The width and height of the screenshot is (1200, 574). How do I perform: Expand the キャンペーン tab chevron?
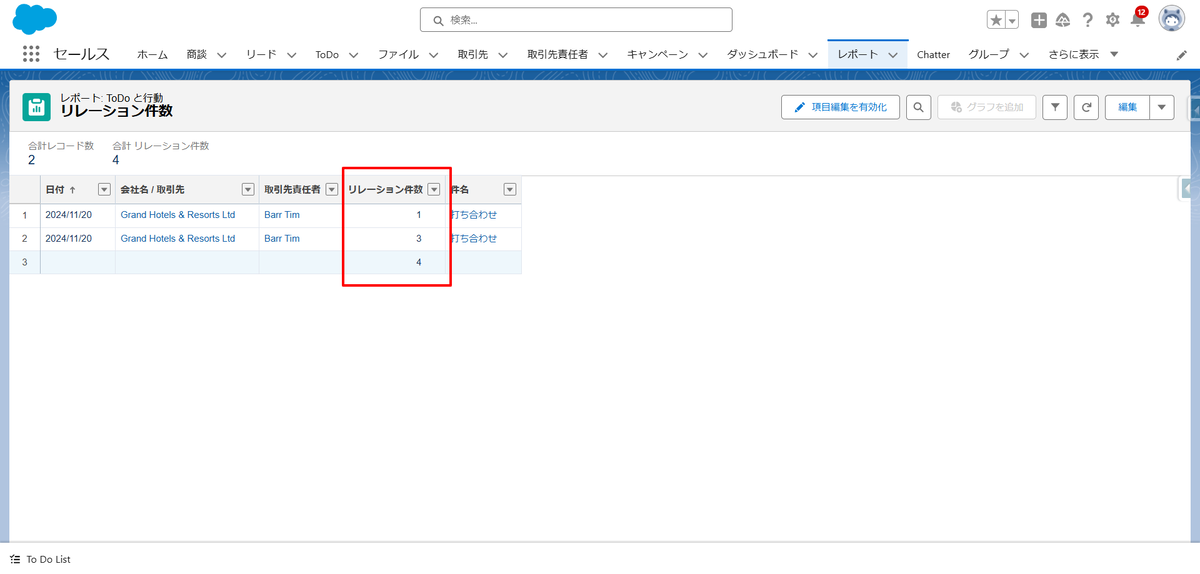pos(704,54)
